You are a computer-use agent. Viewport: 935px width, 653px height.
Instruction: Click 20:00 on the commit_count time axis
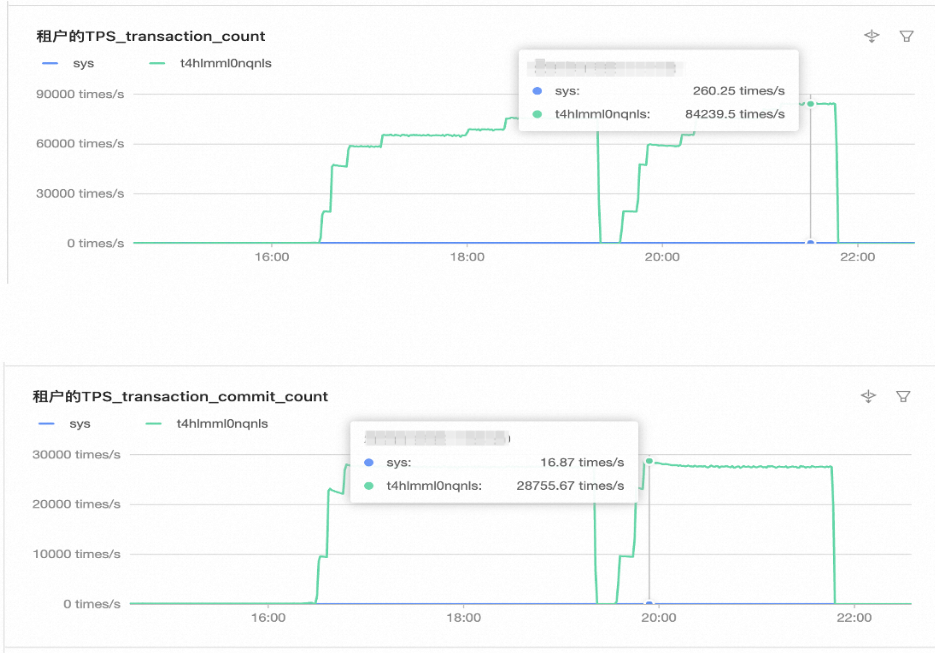click(658, 618)
